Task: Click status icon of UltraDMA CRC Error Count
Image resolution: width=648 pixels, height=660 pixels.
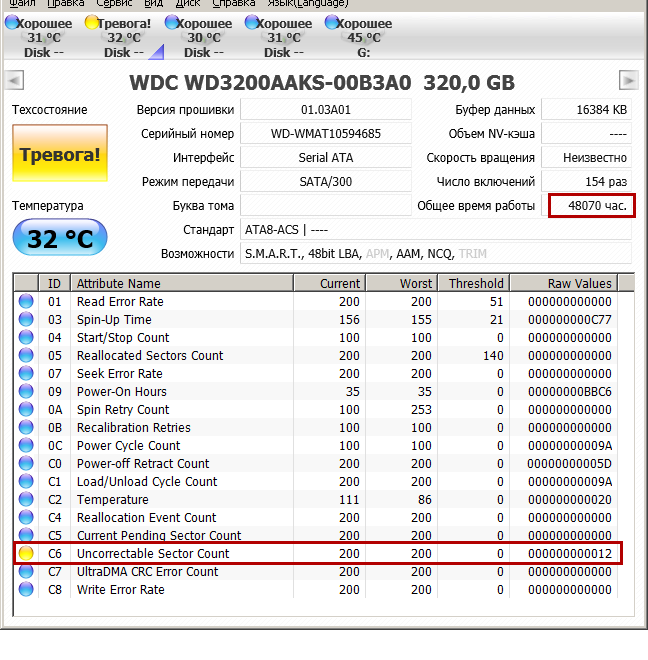Action: (x=26, y=571)
